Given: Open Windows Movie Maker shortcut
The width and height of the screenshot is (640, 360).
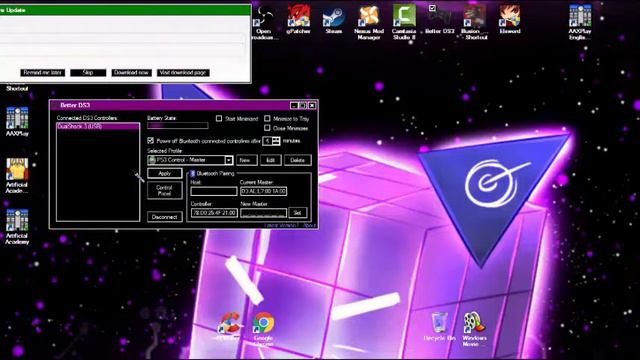Looking at the screenshot, I should click(474, 329).
